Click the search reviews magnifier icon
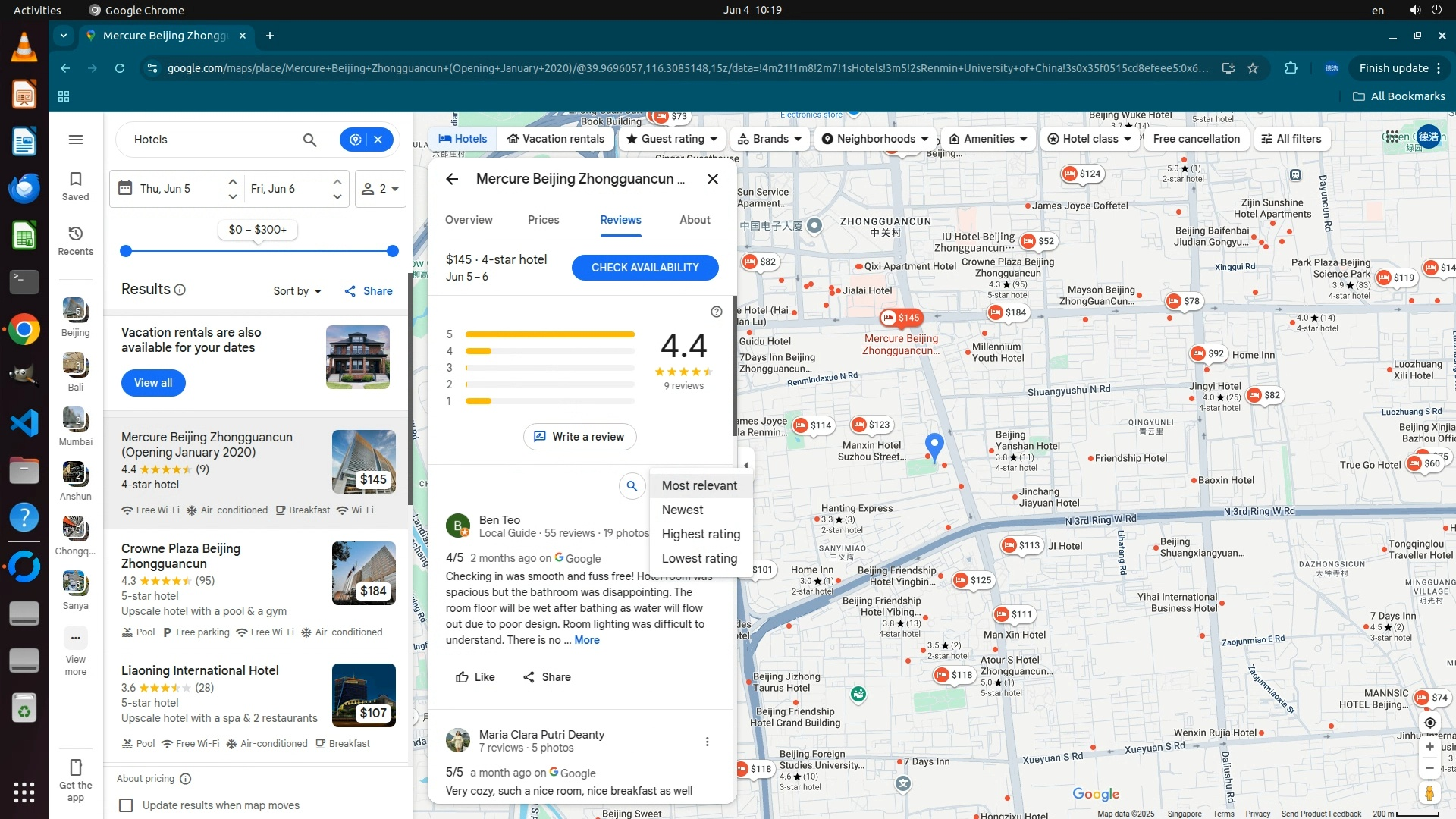Image resolution: width=1456 pixels, height=819 pixels. [632, 486]
